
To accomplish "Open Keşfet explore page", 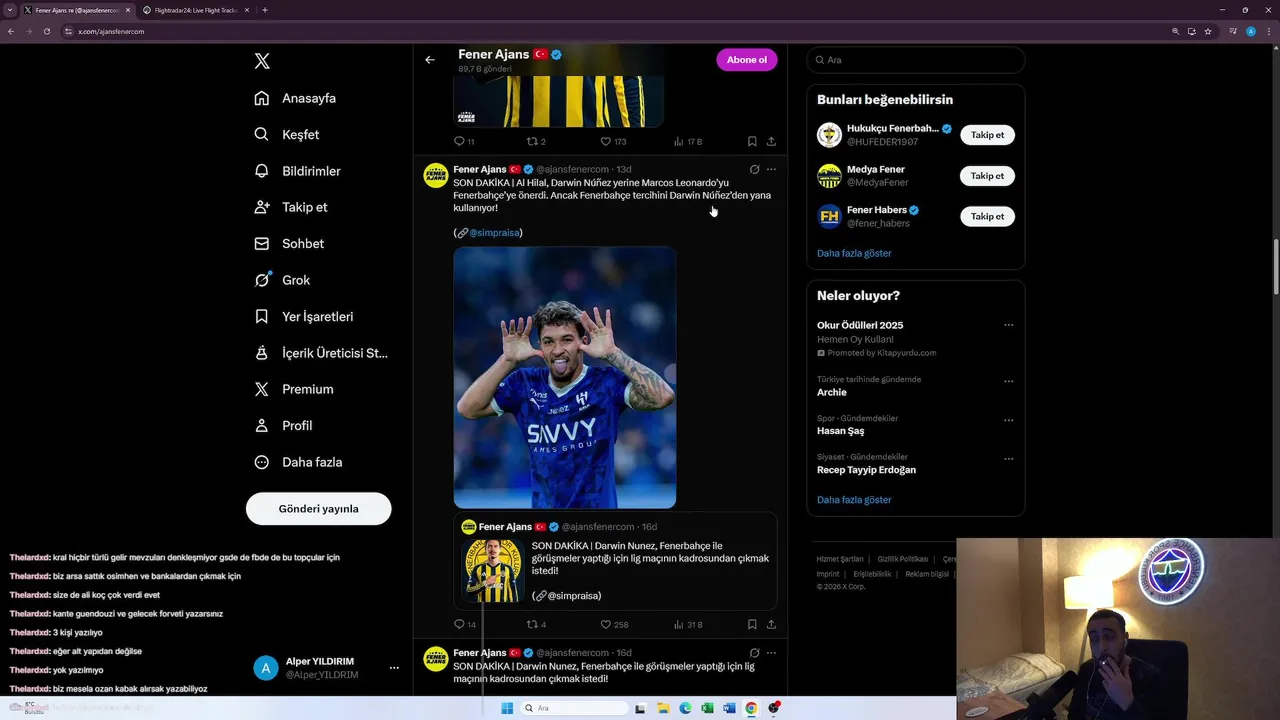I will coord(287,134).
